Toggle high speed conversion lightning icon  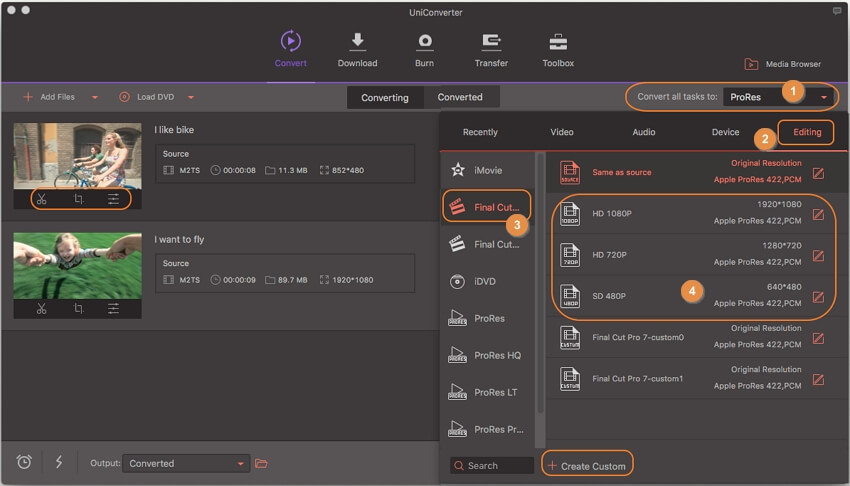59,462
